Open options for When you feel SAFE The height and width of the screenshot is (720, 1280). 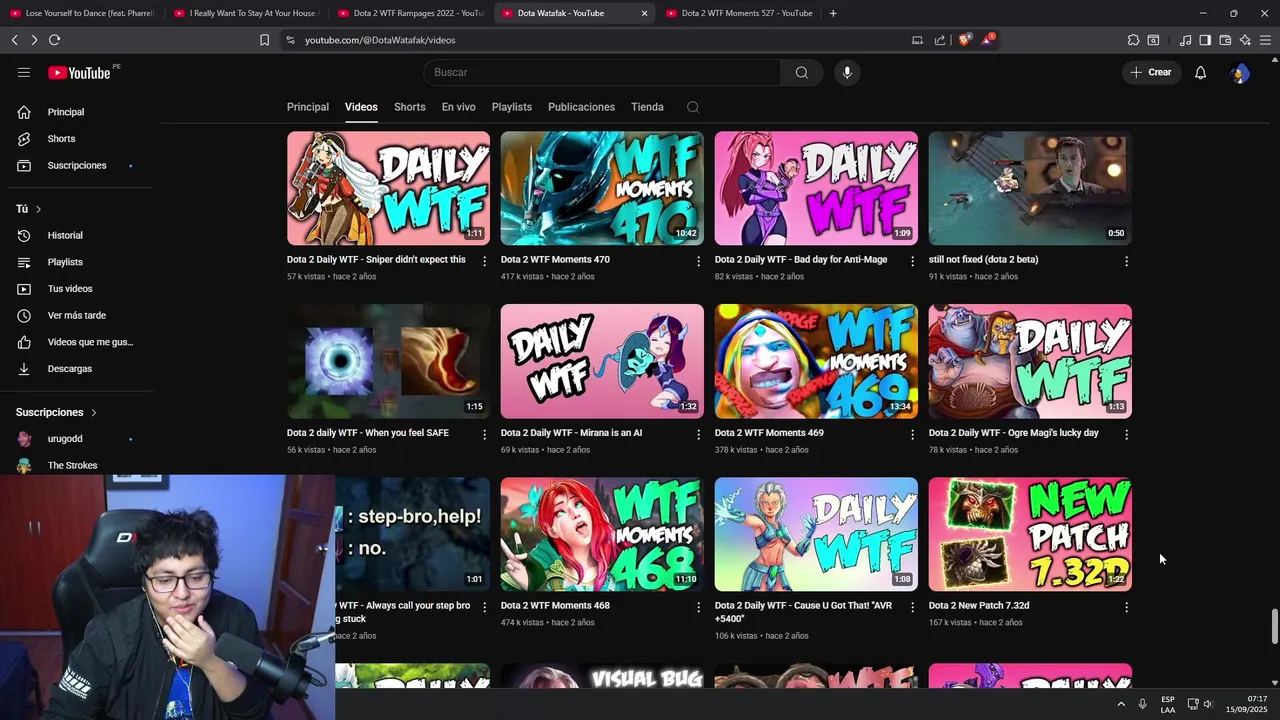coord(485,435)
